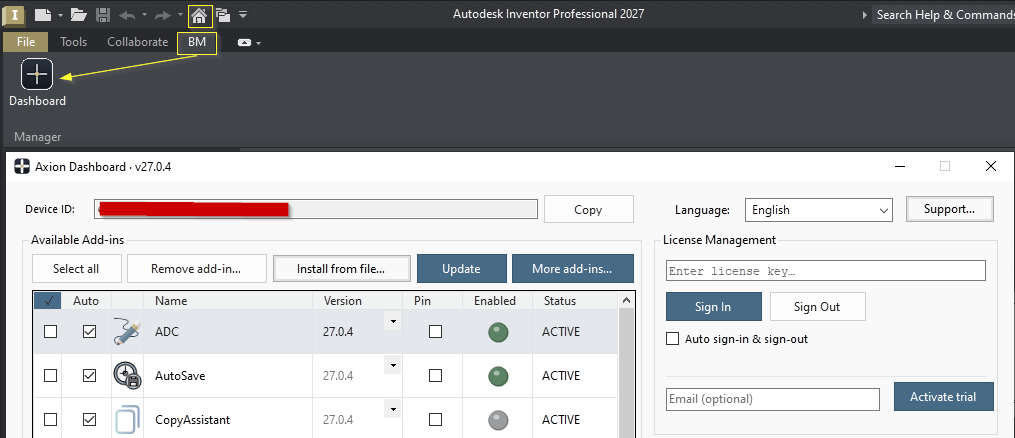
Task: Open version dropdown for AutoSave
Action: 392,365
